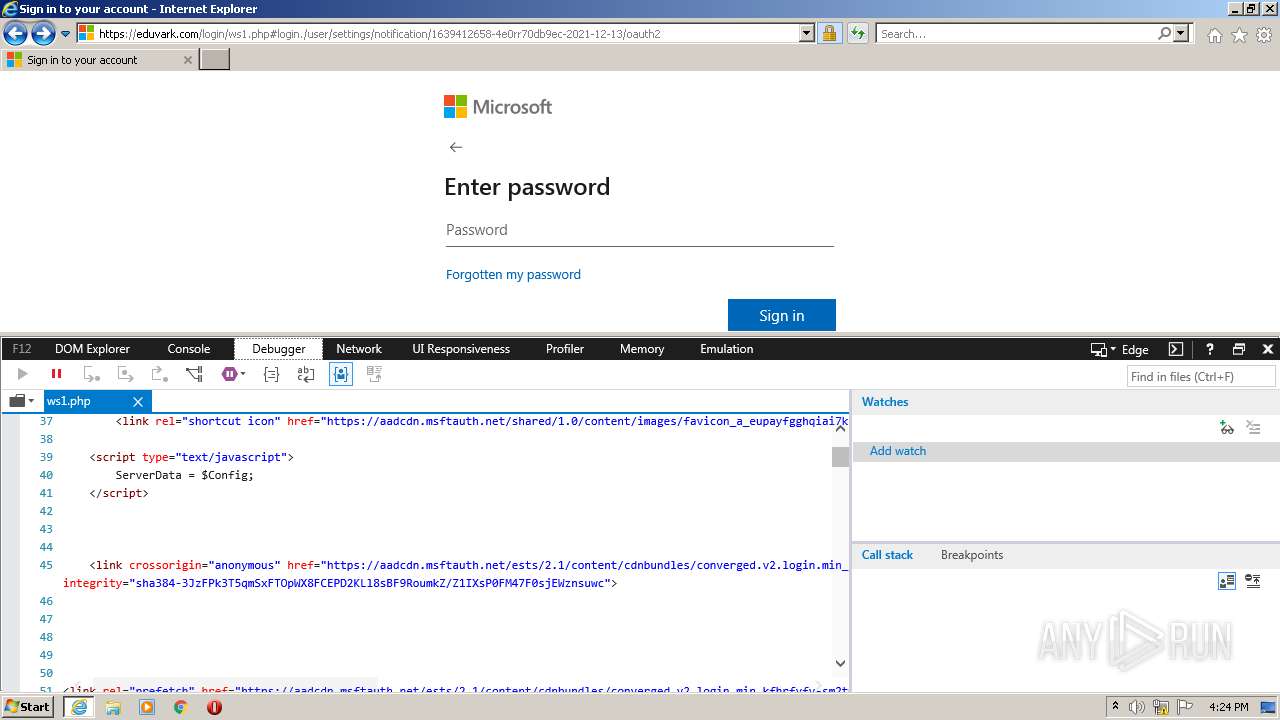Expand the address bar autocomplete dropdown
This screenshot has height=720, width=1280.
coord(807,34)
